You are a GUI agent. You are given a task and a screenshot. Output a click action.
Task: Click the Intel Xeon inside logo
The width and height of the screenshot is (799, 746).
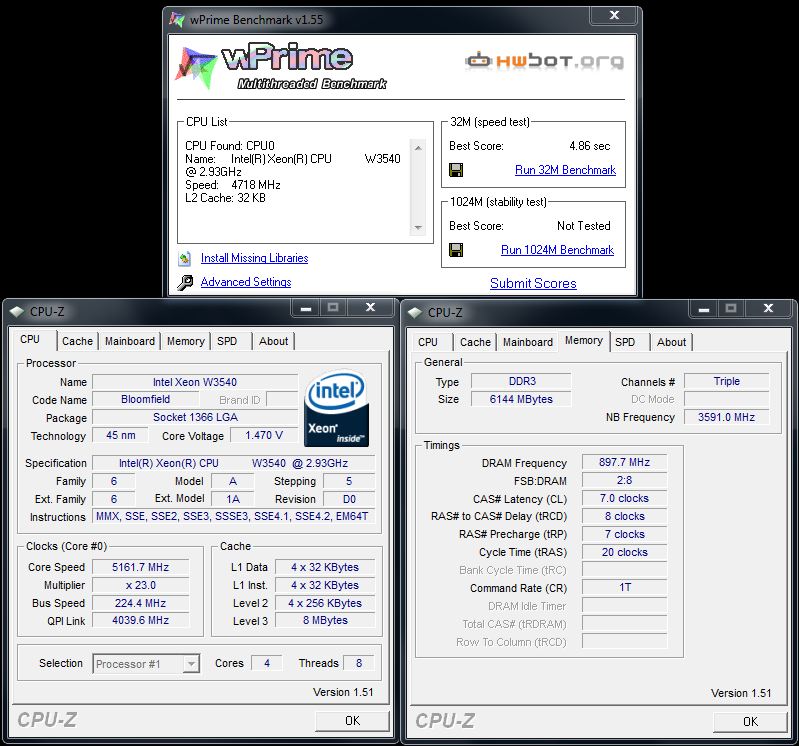[336, 409]
